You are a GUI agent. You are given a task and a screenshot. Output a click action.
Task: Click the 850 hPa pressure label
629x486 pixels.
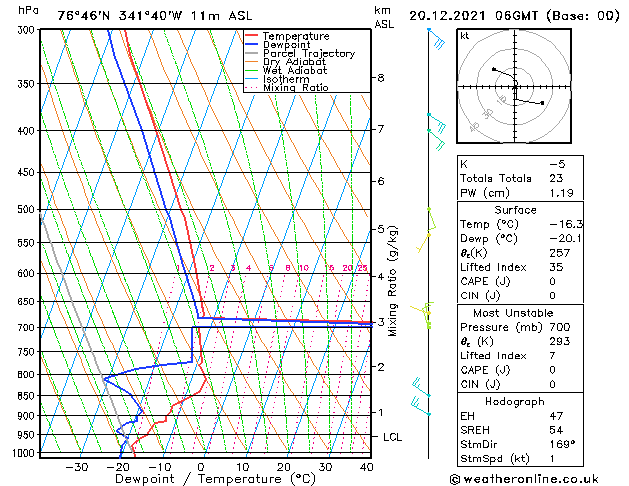(x=28, y=396)
